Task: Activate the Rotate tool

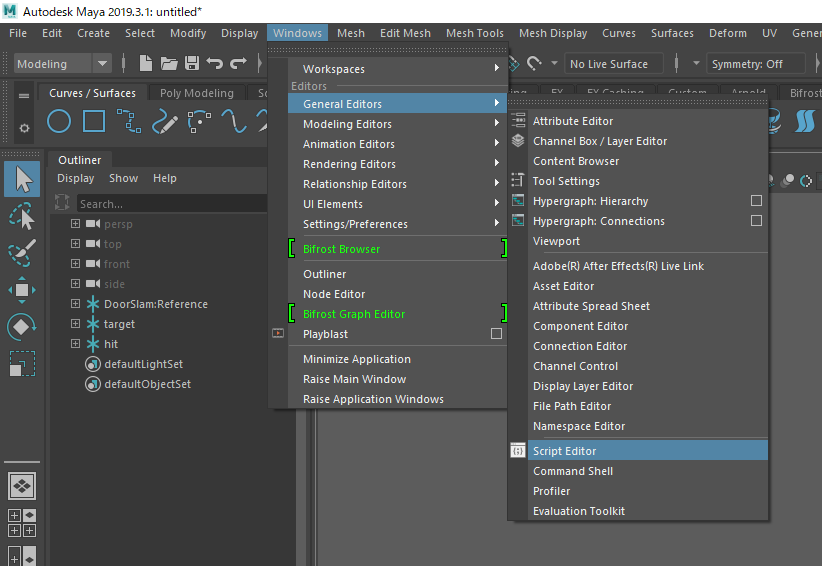Action: (22, 326)
